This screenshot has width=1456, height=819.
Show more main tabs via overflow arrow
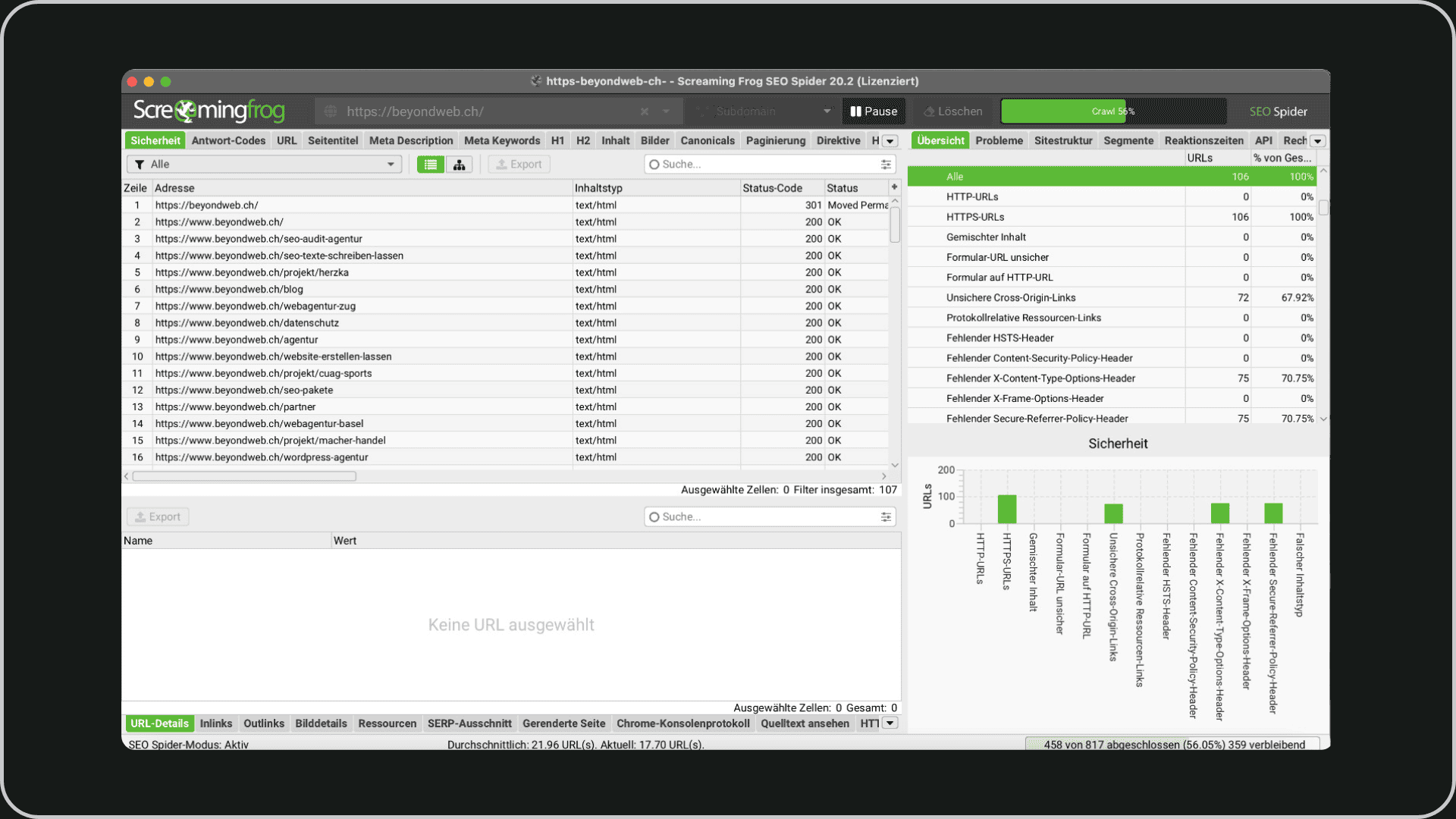890,141
